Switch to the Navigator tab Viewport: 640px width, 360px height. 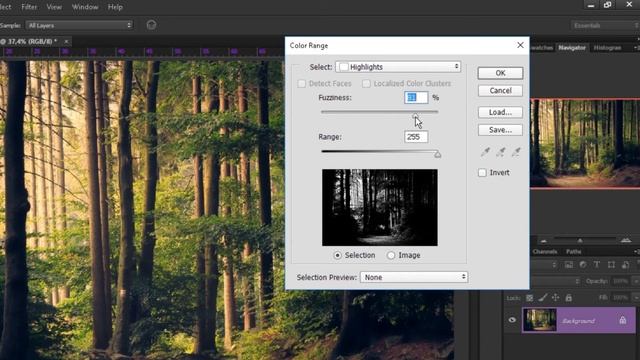click(x=572, y=48)
